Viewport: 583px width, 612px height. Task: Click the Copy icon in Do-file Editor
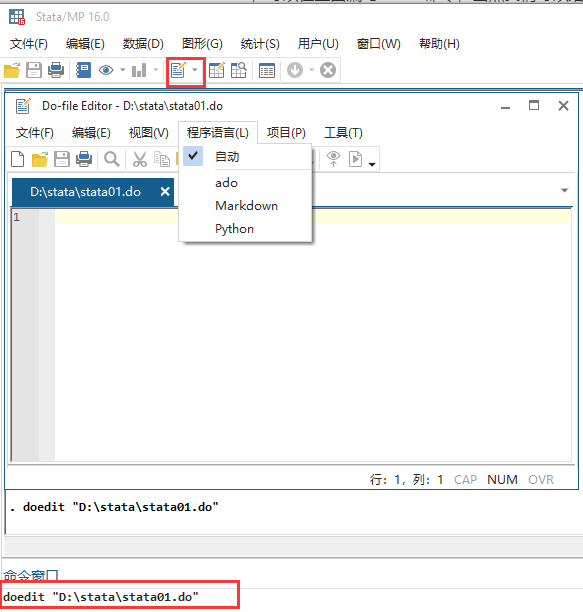tap(162, 159)
